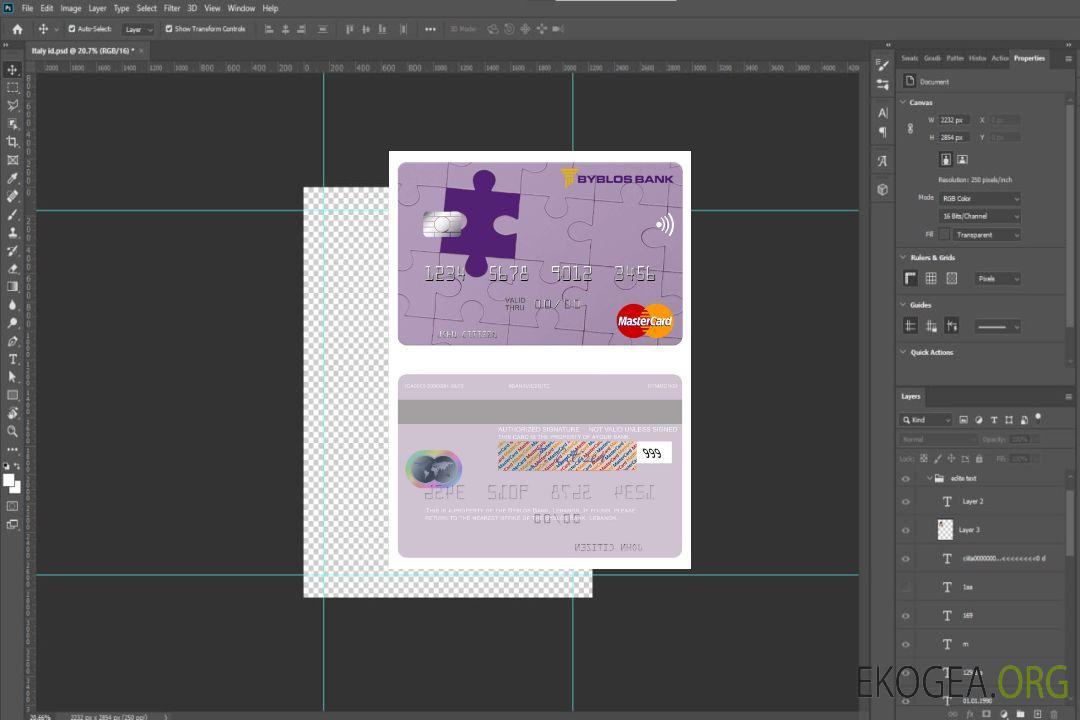
Task: Click the canvas width W field
Action: coord(954,120)
